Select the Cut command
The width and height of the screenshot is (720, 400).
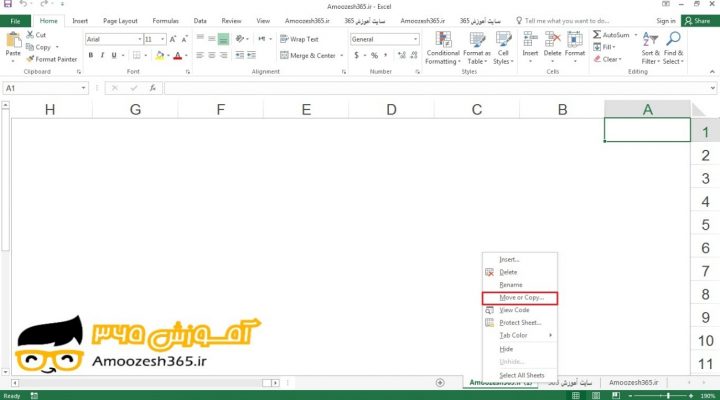click(36, 35)
